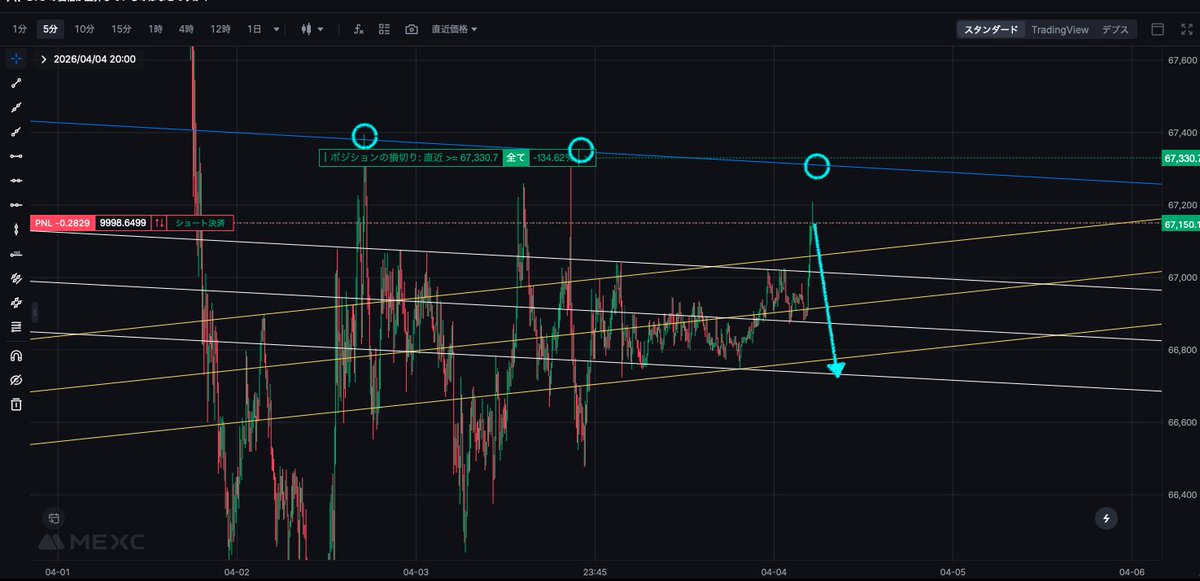Screen dimensions: 1200x581
Task: Open the calendar date jump icon
Action: pos(54,517)
